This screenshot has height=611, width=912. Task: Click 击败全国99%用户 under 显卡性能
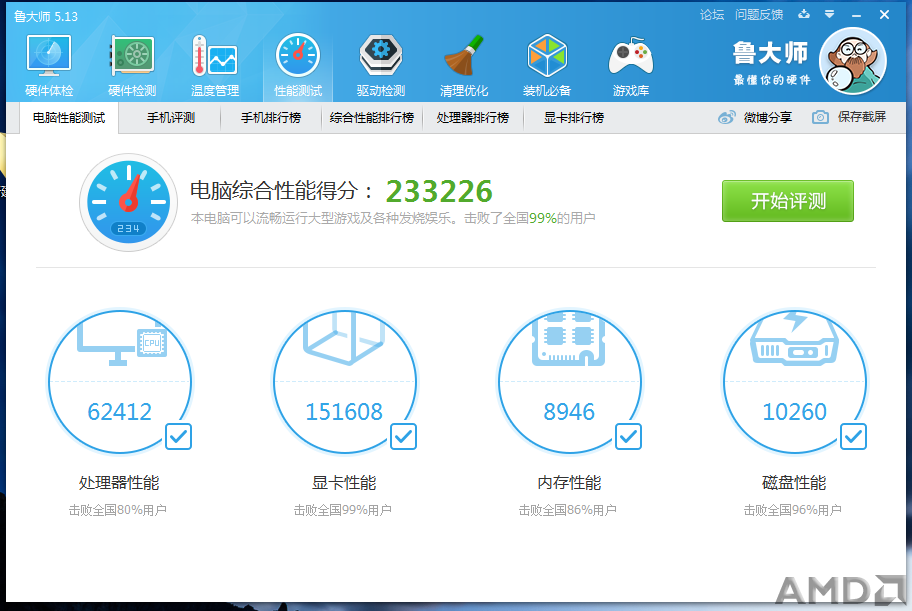pyautogui.click(x=343, y=510)
